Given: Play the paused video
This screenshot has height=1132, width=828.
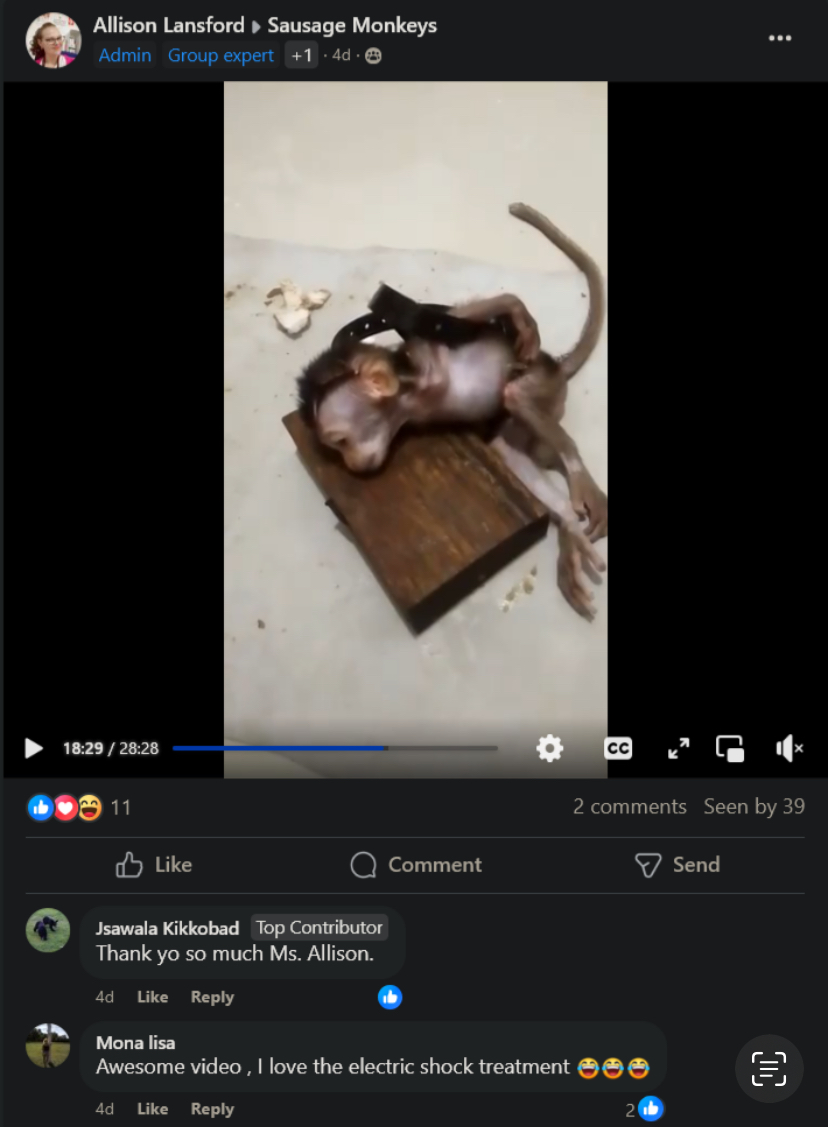Looking at the screenshot, I should click(x=33, y=748).
